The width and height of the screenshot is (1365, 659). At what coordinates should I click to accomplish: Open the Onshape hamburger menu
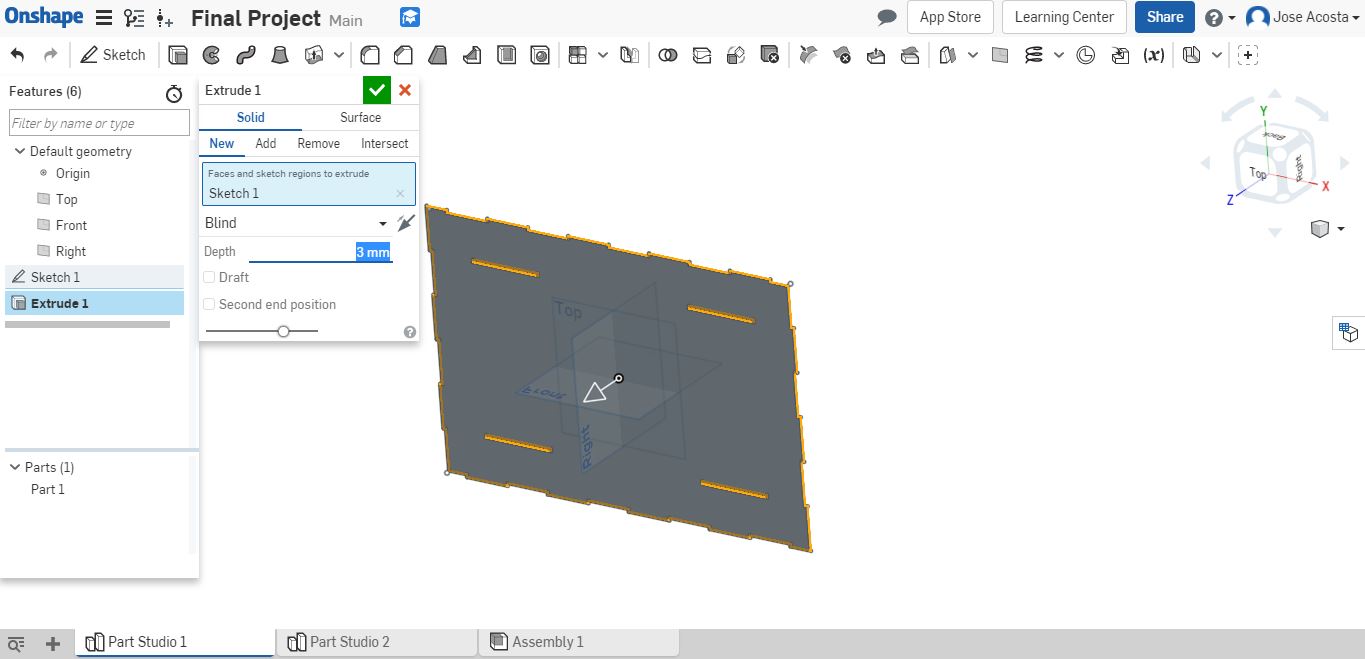103,17
